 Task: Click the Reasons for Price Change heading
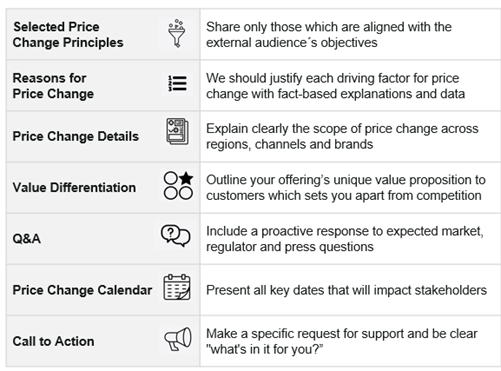coord(53,86)
